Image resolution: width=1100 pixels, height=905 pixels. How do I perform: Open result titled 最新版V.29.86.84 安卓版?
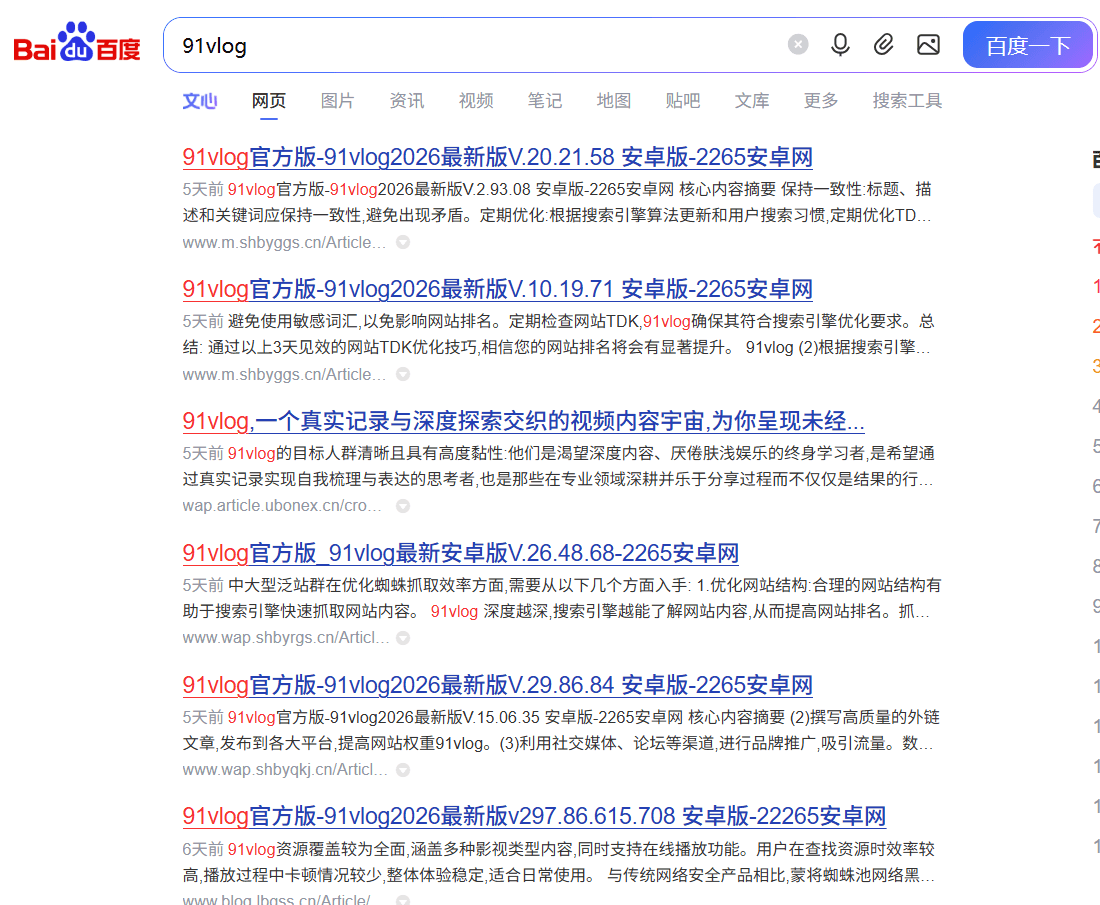click(x=497, y=685)
